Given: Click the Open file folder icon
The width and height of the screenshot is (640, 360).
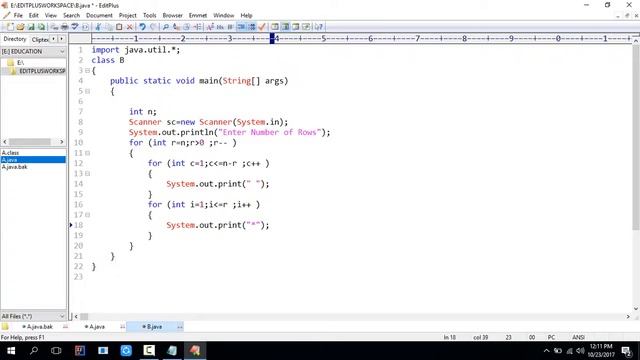Looking at the screenshot, I should (x=20, y=27).
